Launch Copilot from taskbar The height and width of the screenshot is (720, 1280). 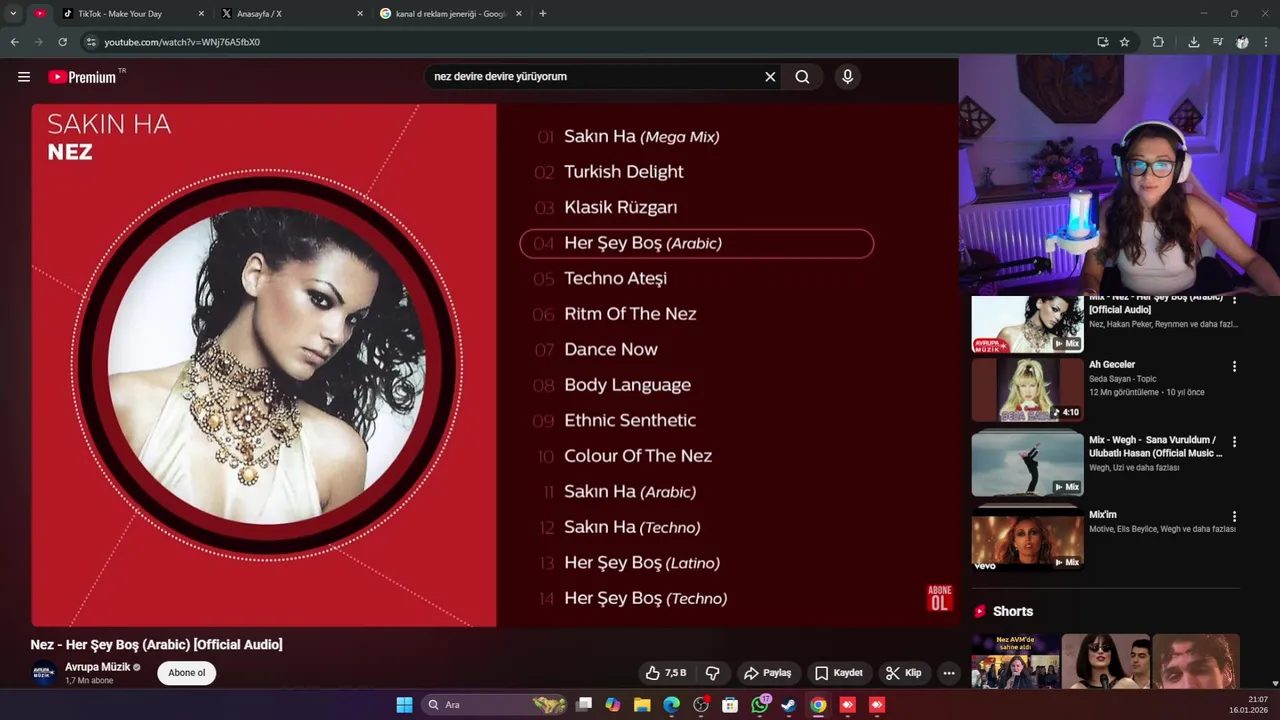pos(613,705)
